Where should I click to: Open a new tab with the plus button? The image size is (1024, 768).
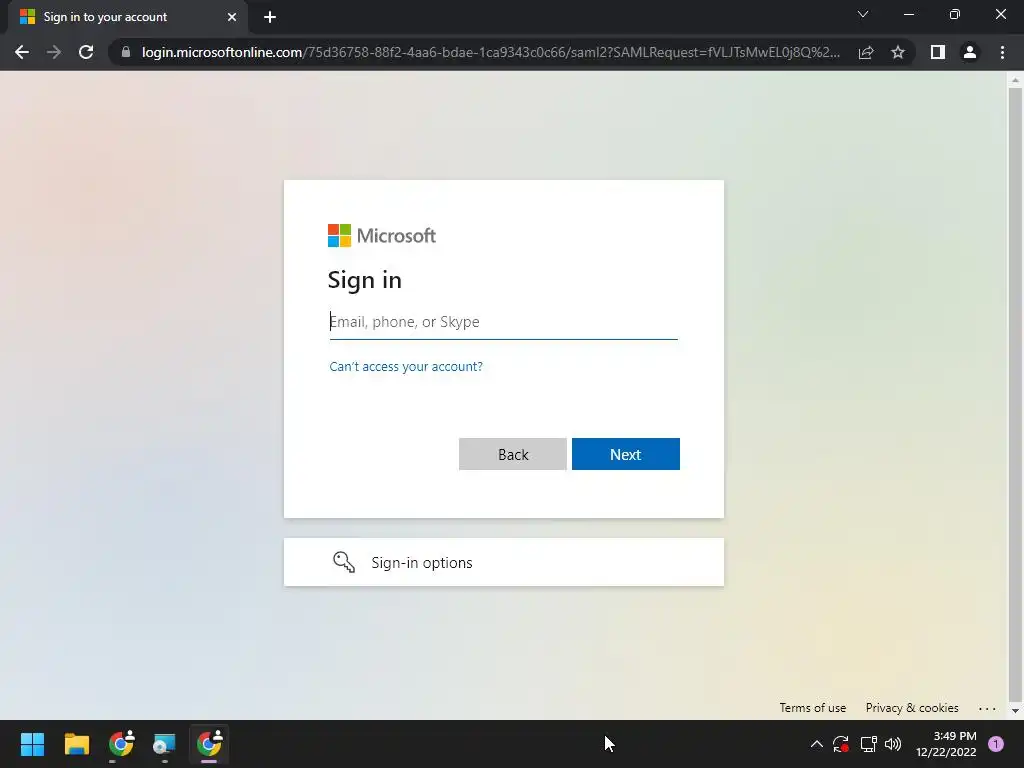[x=270, y=17]
